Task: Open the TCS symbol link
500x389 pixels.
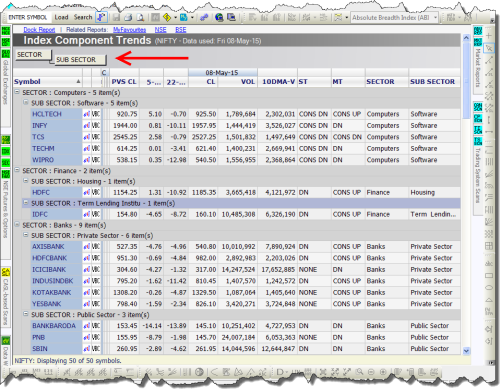Action: click(38, 137)
